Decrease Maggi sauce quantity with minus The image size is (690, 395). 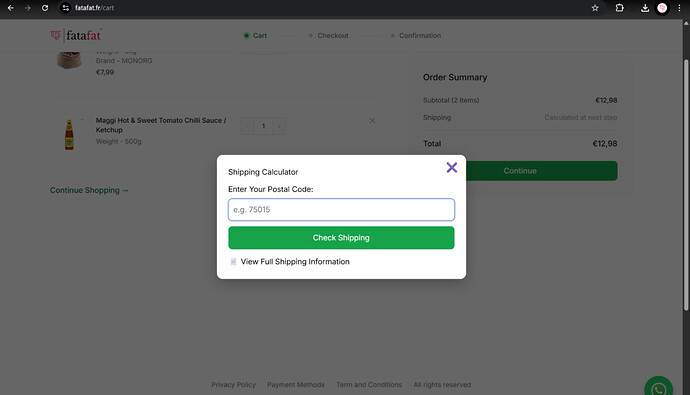[247, 126]
